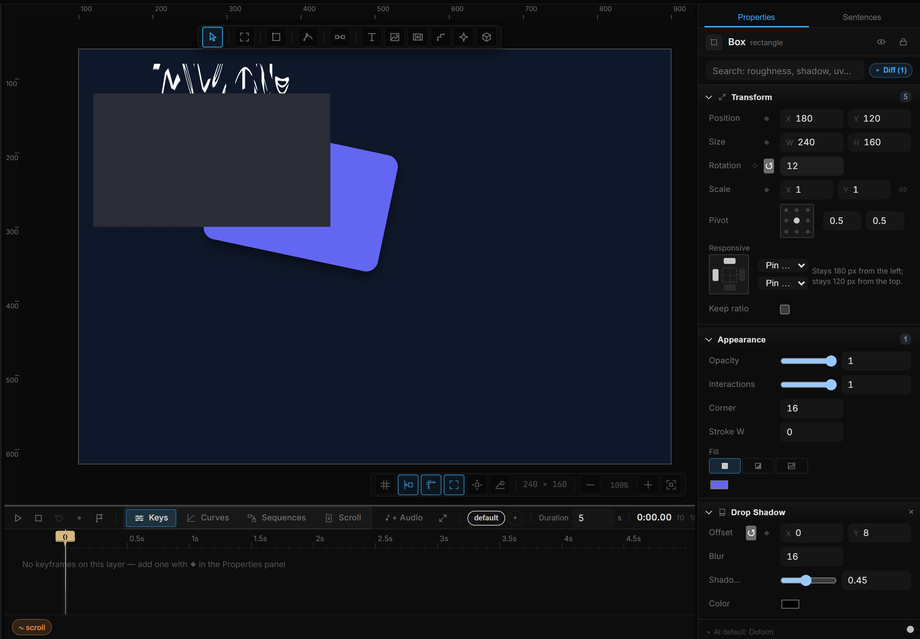Toggle the Box layer lock icon
This screenshot has width=920, height=639.
pyautogui.click(x=903, y=42)
